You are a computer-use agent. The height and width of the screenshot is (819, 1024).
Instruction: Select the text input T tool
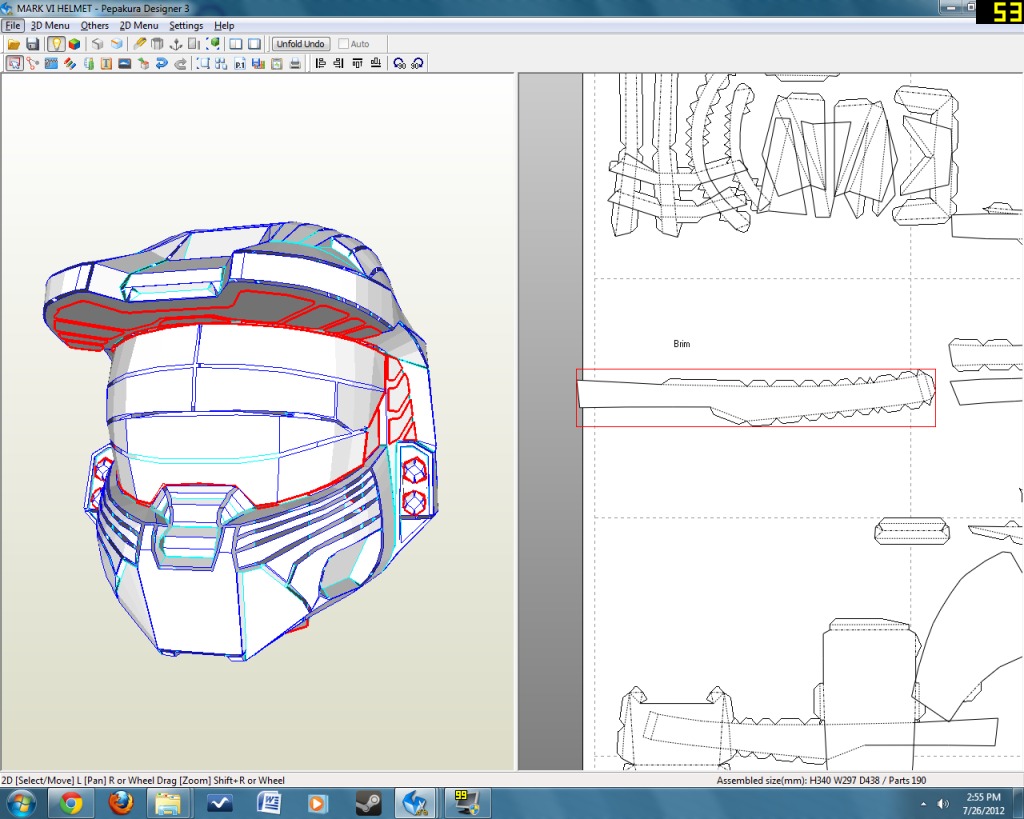106,63
